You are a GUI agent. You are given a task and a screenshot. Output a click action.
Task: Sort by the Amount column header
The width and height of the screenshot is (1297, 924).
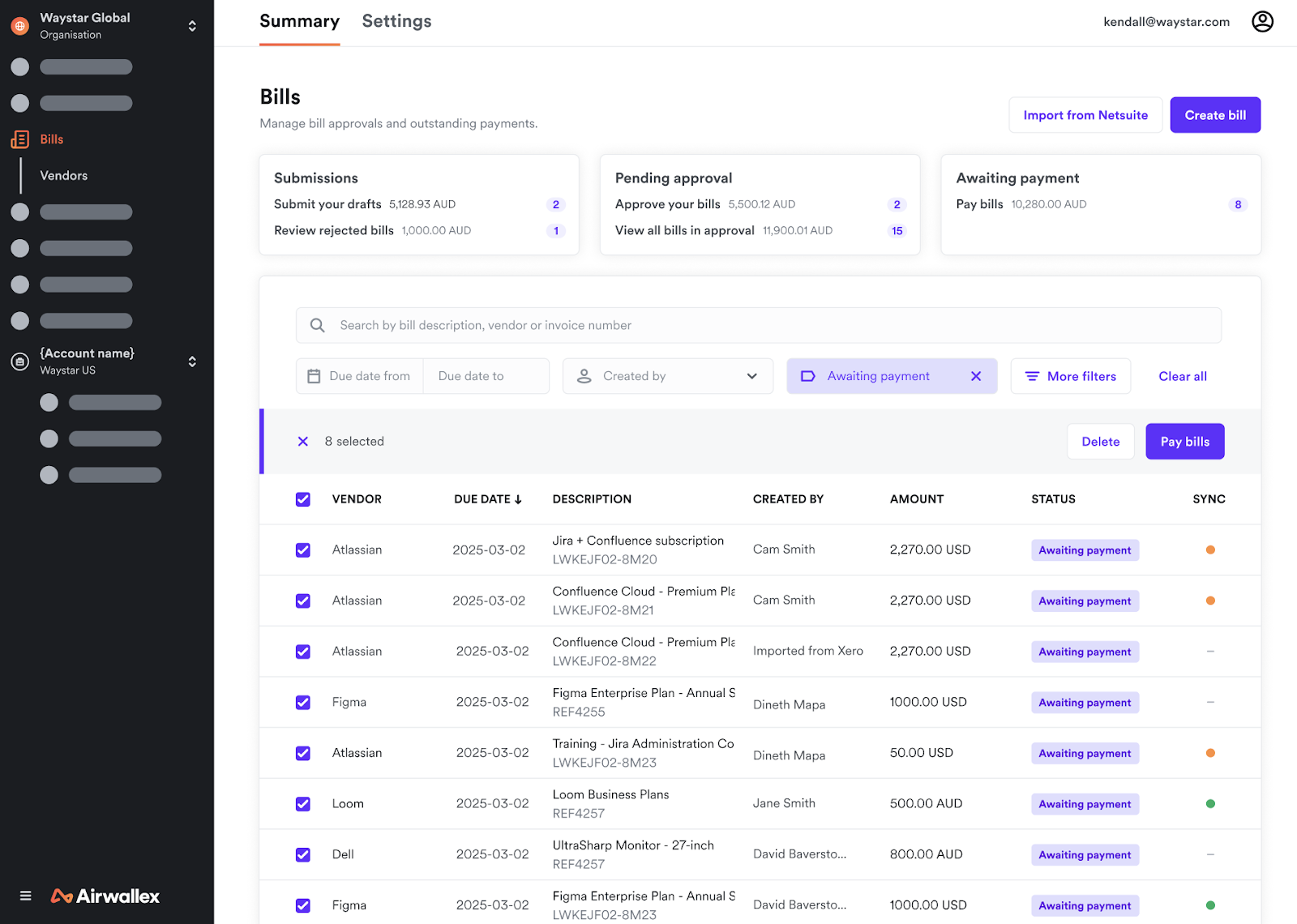pyautogui.click(x=917, y=499)
